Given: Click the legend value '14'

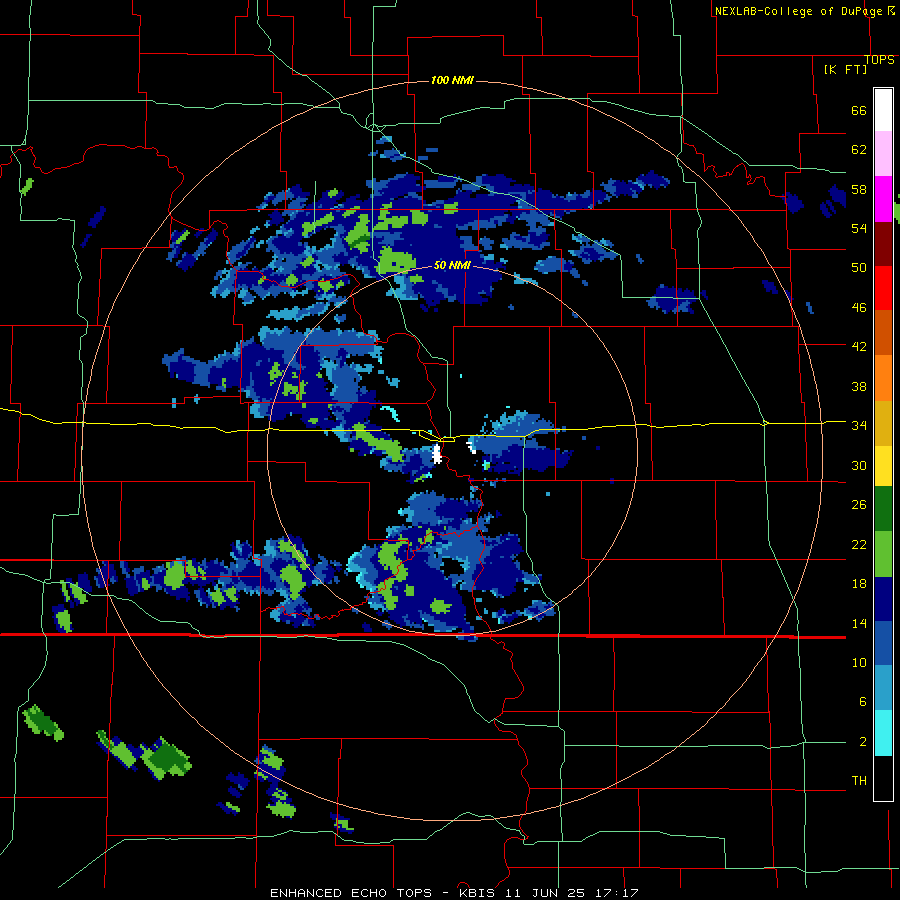Looking at the screenshot, I should click(x=859, y=623).
